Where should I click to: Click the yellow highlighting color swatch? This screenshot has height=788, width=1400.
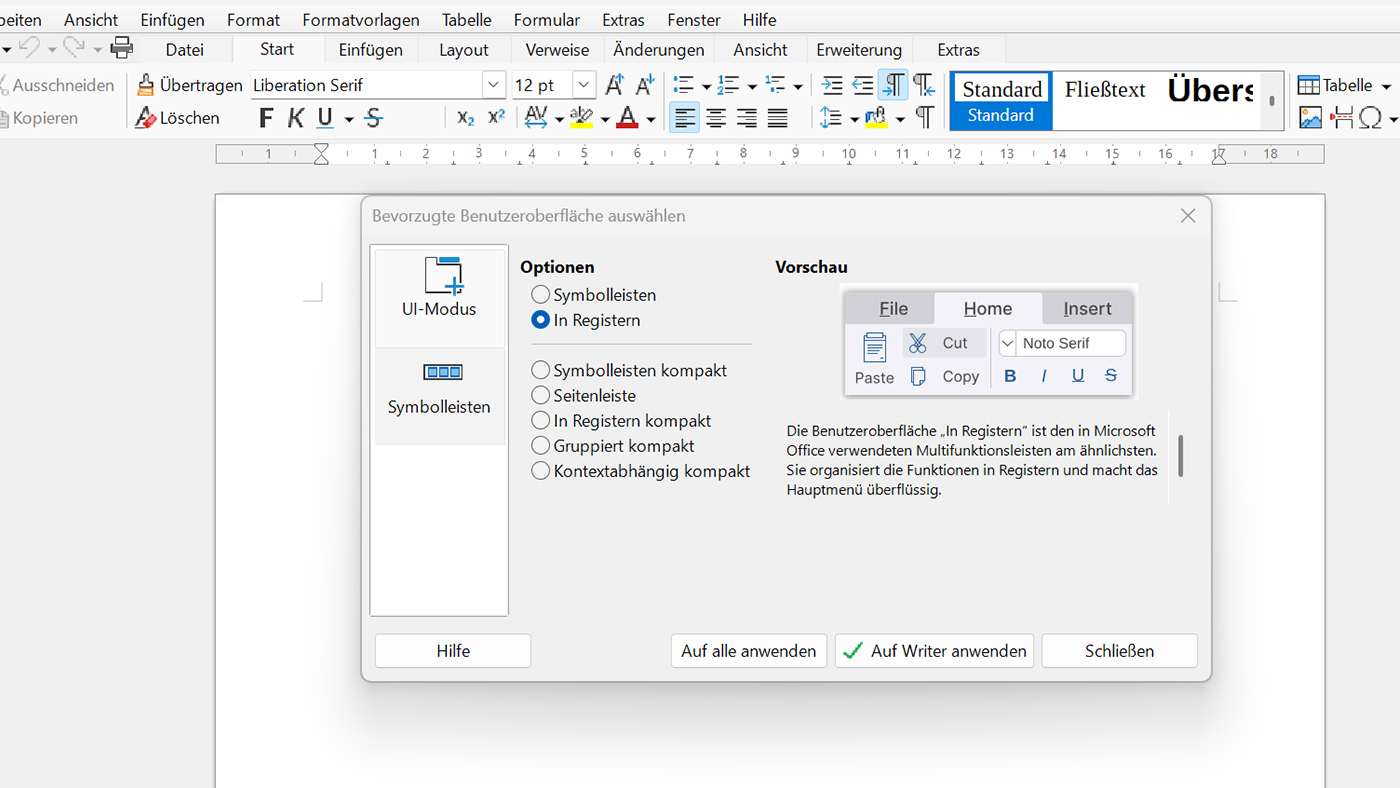coord(582,118)
